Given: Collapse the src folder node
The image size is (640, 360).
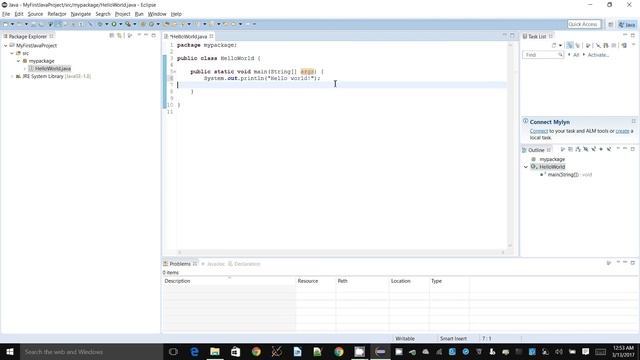Looking at the screenshot, I should tap(12, 53).
